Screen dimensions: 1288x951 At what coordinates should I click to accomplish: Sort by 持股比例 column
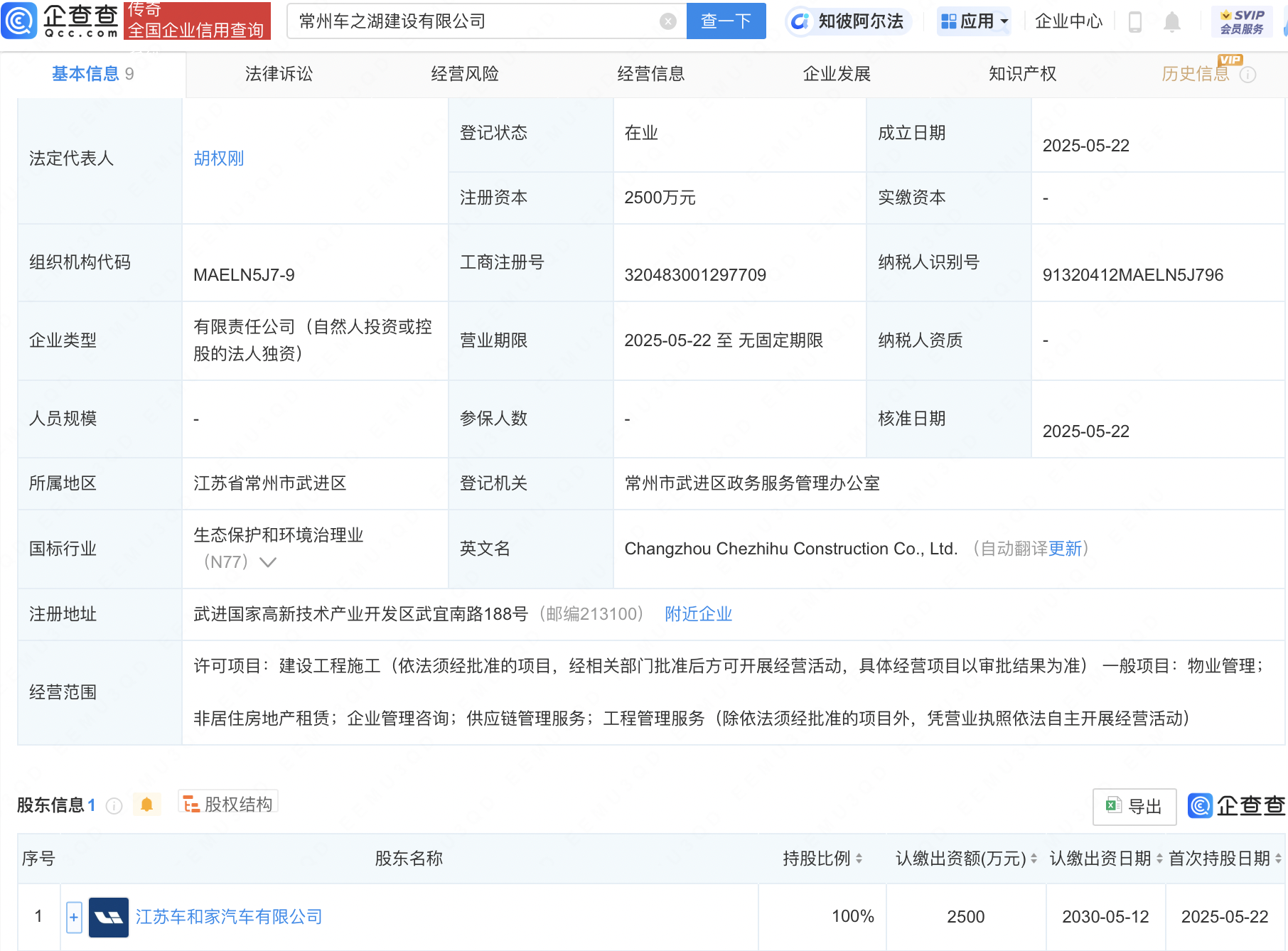pos(859,859)
